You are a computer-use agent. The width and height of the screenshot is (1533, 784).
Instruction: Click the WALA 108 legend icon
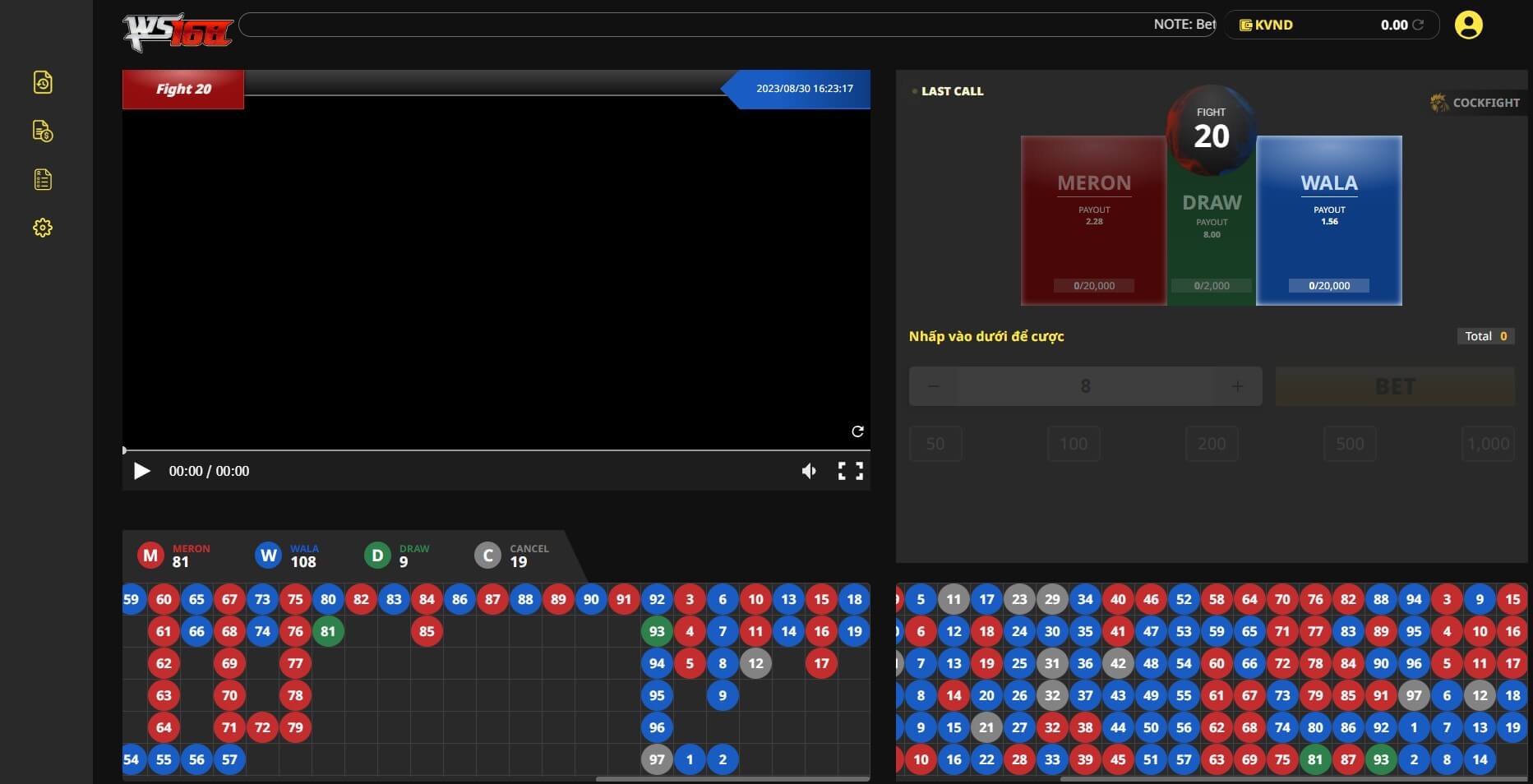click(268, 556)
